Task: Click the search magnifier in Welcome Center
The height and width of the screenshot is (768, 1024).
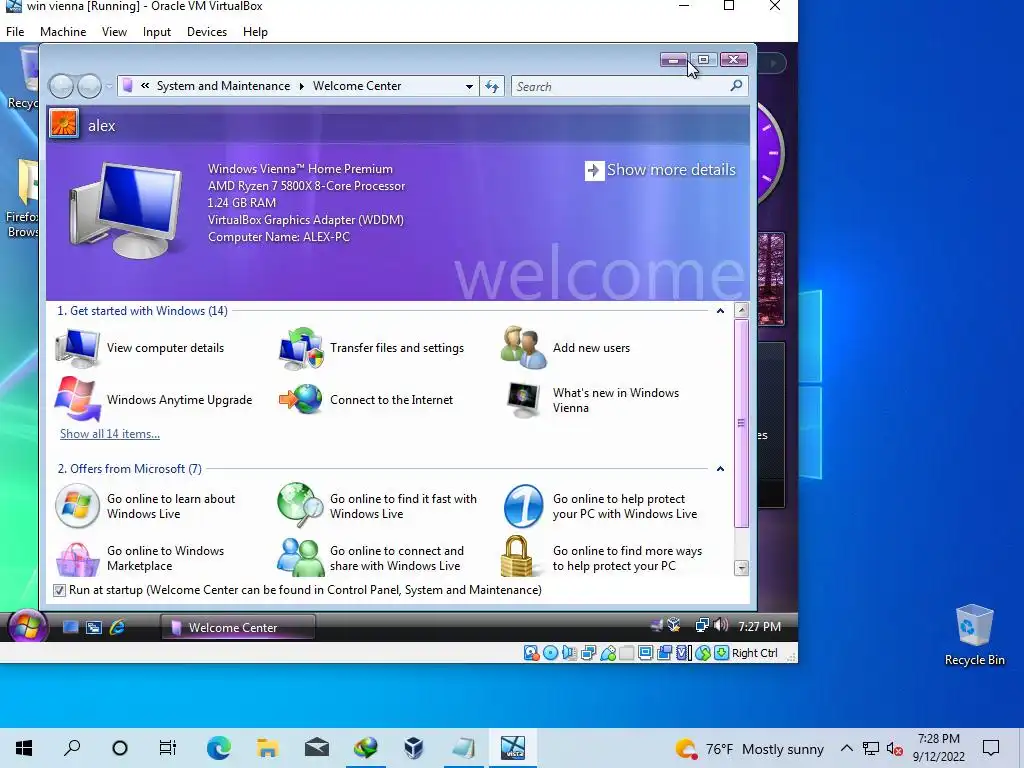Action: (736, 86)
